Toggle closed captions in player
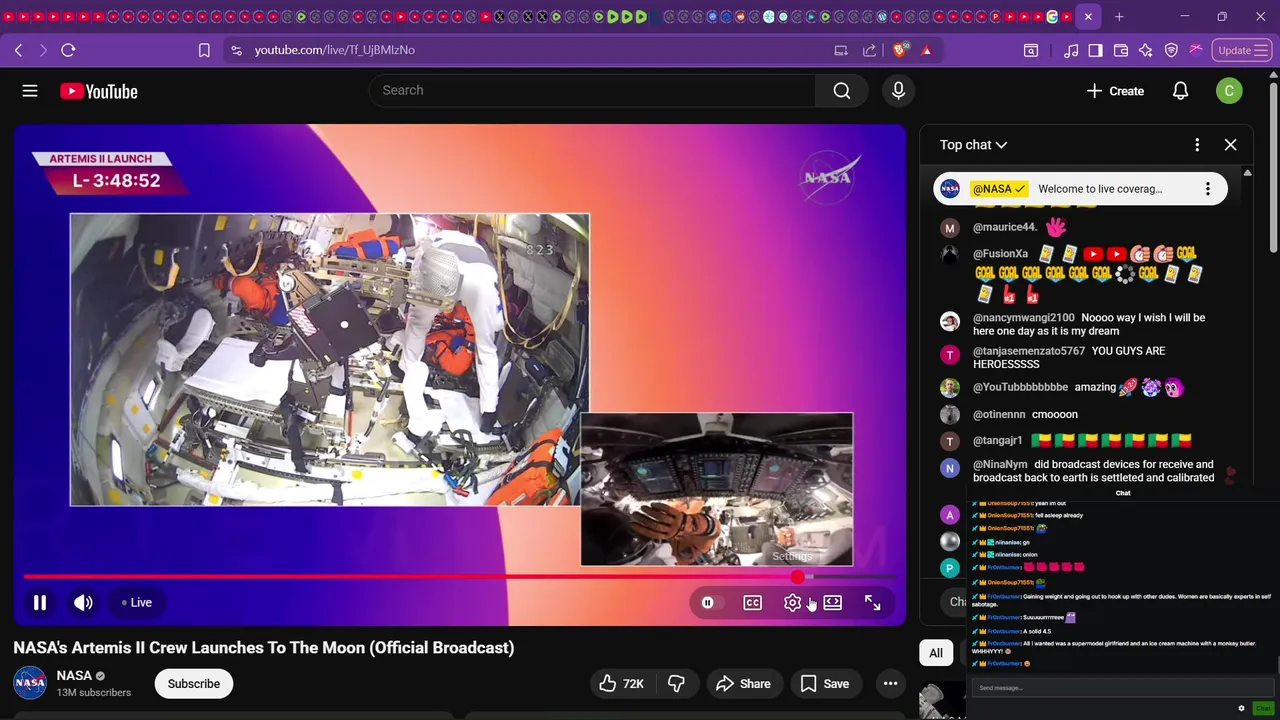 coord(752,603)
